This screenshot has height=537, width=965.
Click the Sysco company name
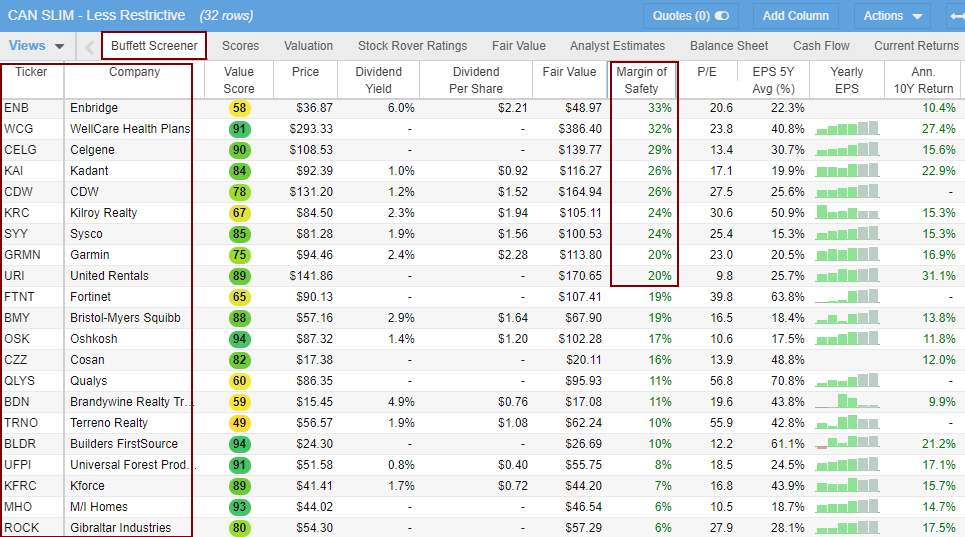coord(86,234)
